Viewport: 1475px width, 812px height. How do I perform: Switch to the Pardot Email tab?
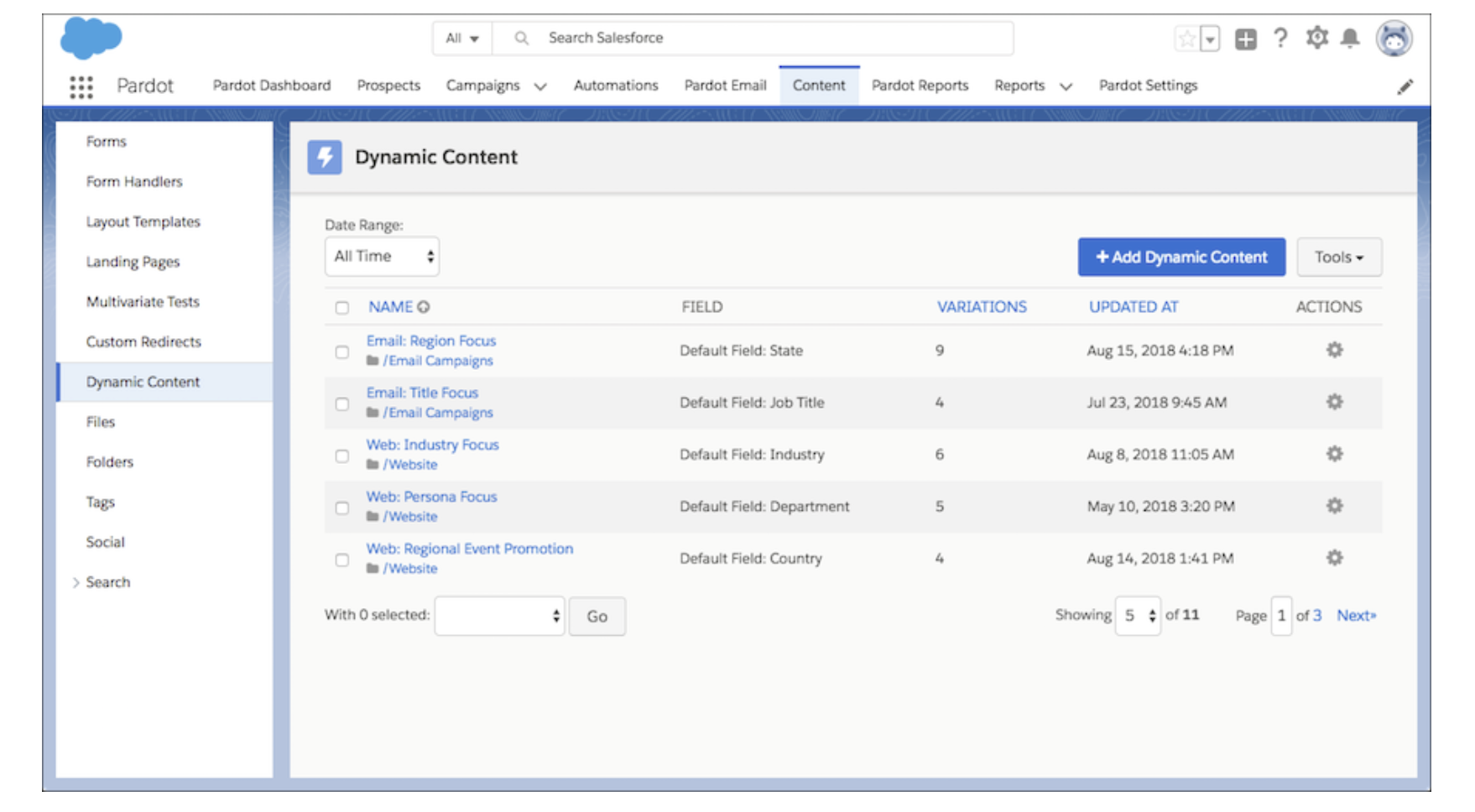725,86
